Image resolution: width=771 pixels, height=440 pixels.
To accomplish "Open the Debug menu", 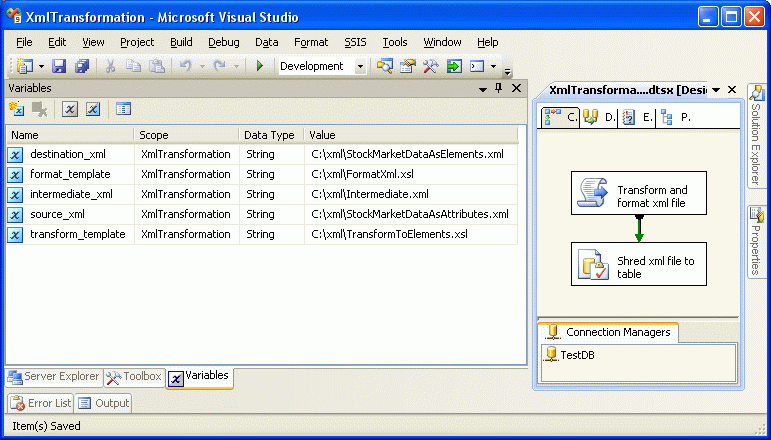I will pos(224,42).
